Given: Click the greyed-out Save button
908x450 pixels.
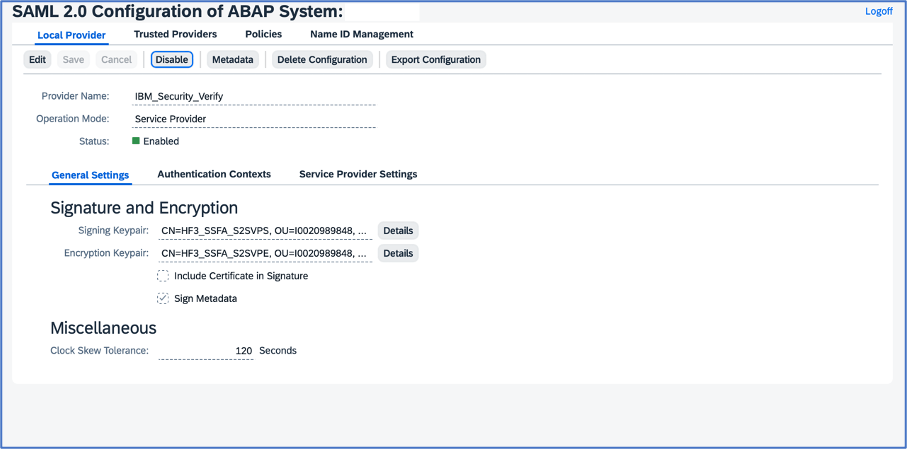Looking at the screenshot, I should click(x=73, y=60).
